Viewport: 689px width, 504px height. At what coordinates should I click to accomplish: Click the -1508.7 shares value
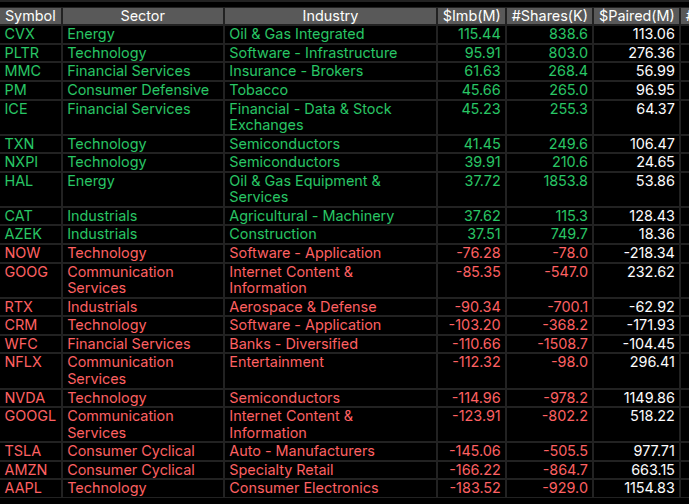pyautogui.click(x=563, y=344)
